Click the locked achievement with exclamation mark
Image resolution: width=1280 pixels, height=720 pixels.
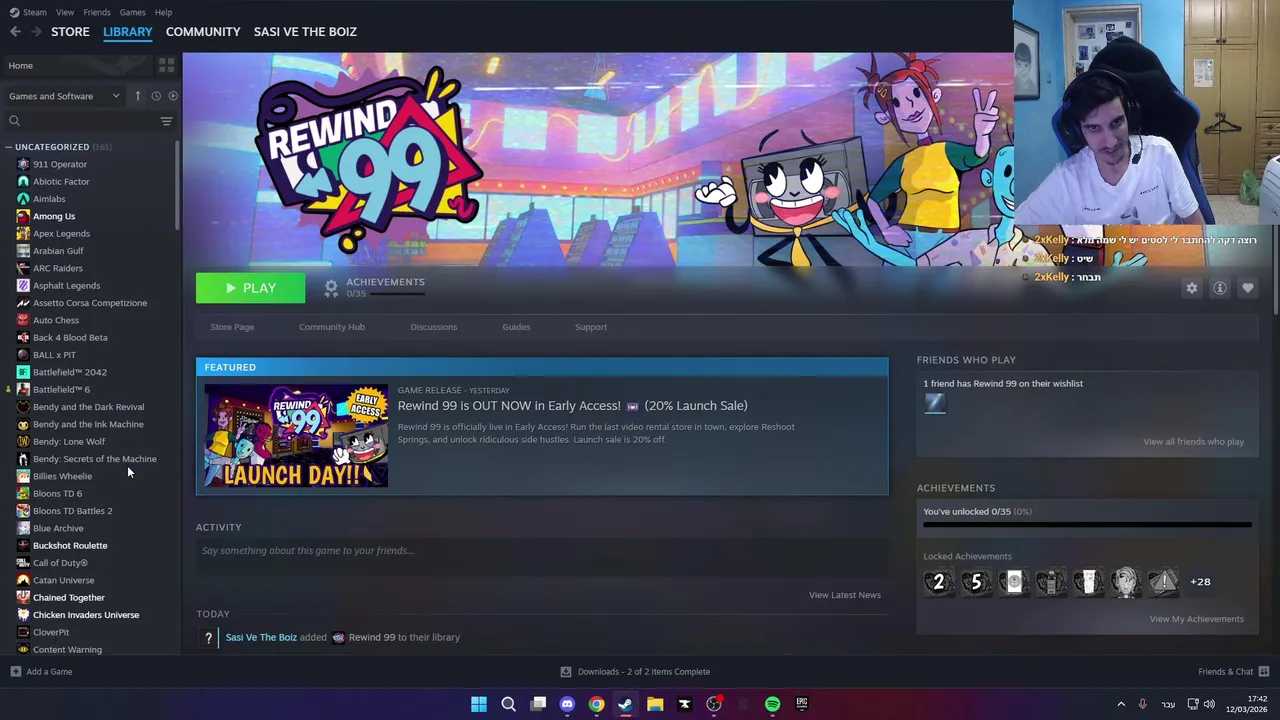[x=1163, y=581]
